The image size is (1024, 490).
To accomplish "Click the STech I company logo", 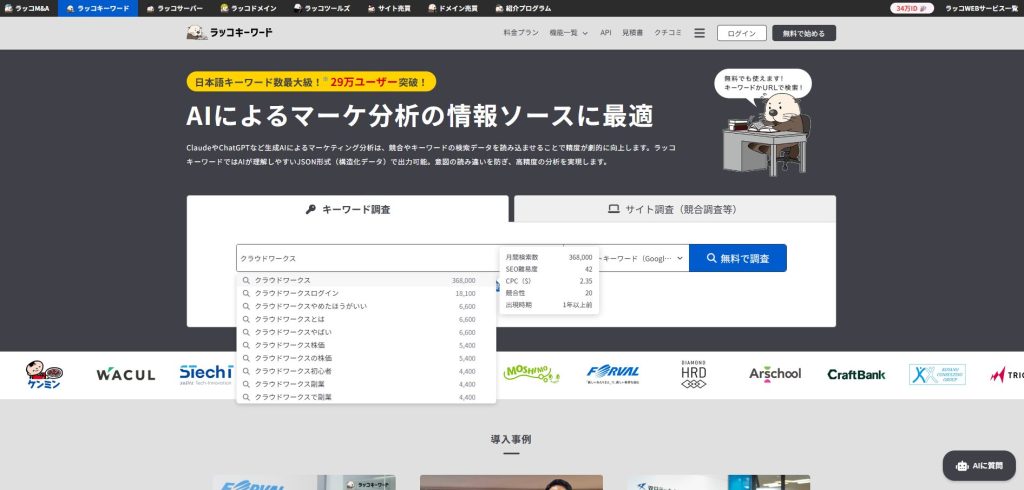I will pyautogui.click(x=206, y=374).
